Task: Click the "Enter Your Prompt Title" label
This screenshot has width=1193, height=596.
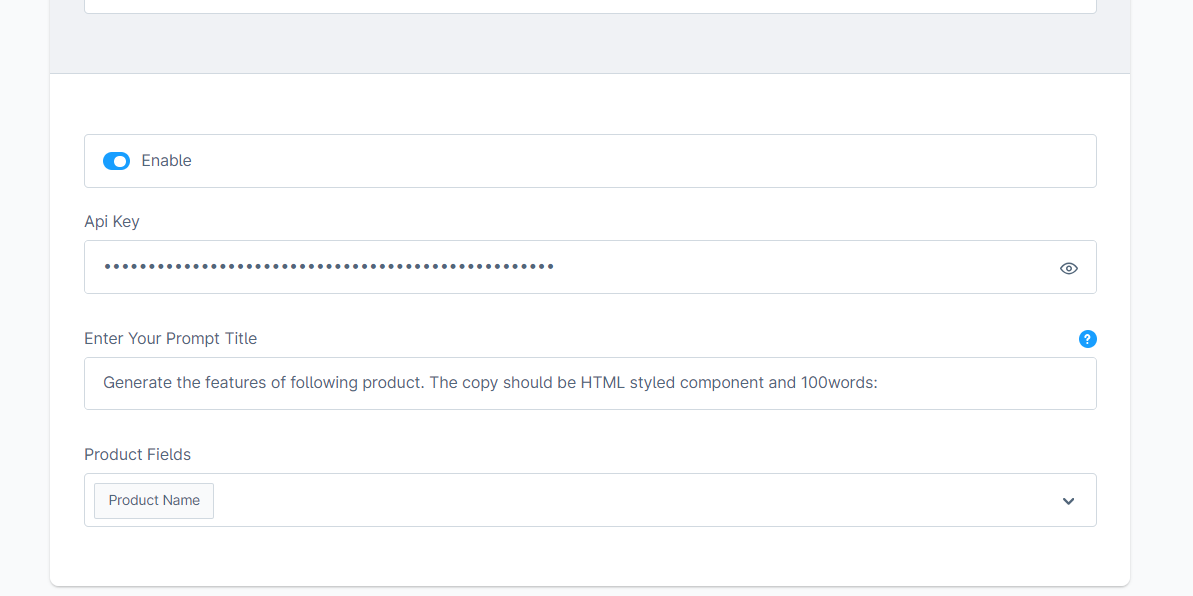Action: (170, 339)
